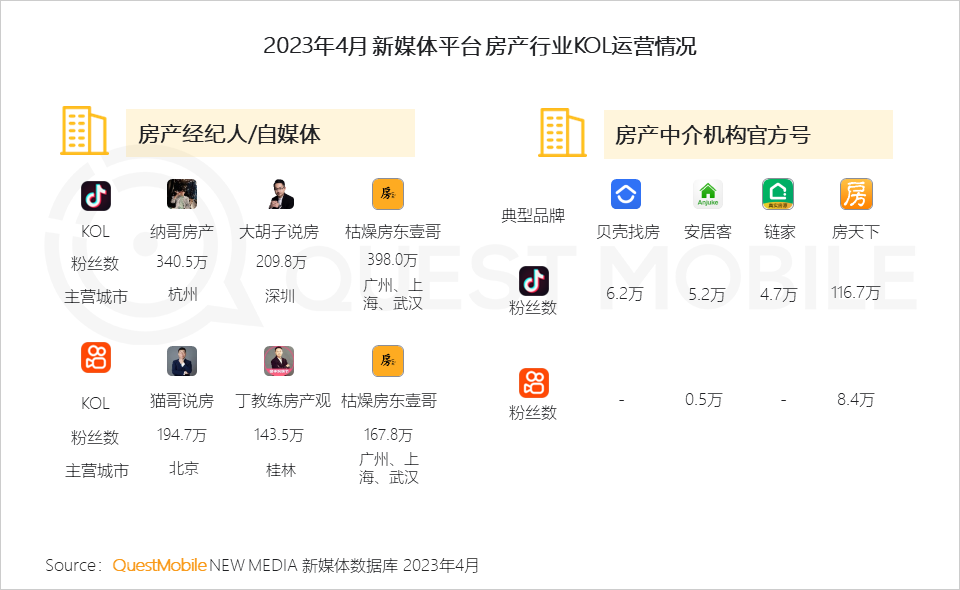Click the Kuaishou icon in the official accounts section

[533, 383]
